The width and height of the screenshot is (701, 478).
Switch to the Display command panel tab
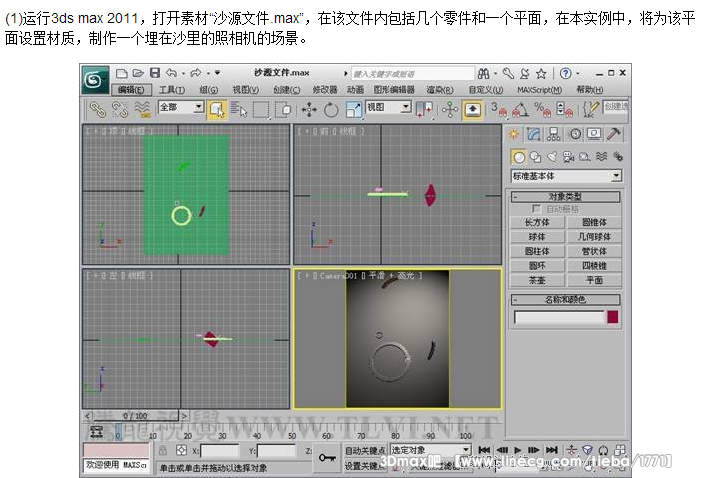click(x=594, y=134)
